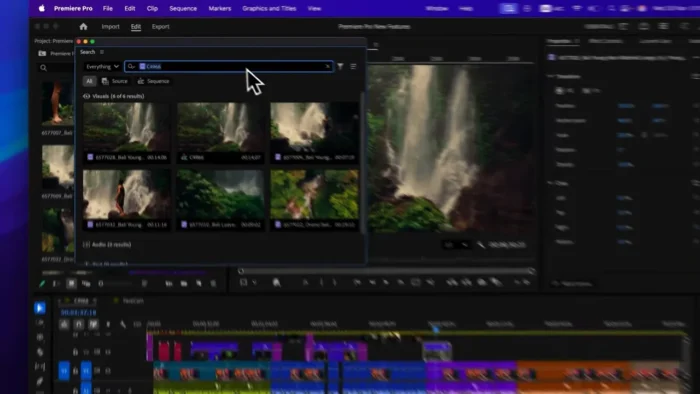
Task: Toggle the V1 source patch button
Action: click(x=64, y=371)
